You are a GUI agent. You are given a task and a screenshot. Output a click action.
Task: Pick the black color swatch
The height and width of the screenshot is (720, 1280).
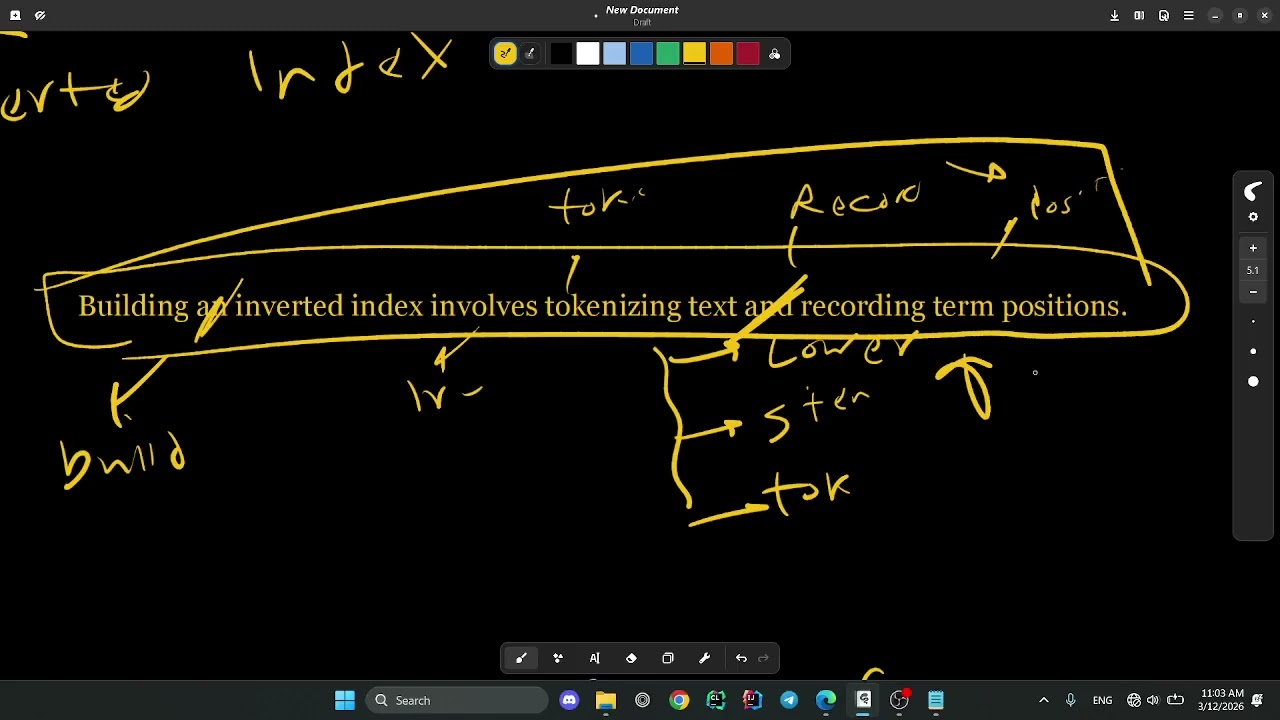tap(561, 54)
